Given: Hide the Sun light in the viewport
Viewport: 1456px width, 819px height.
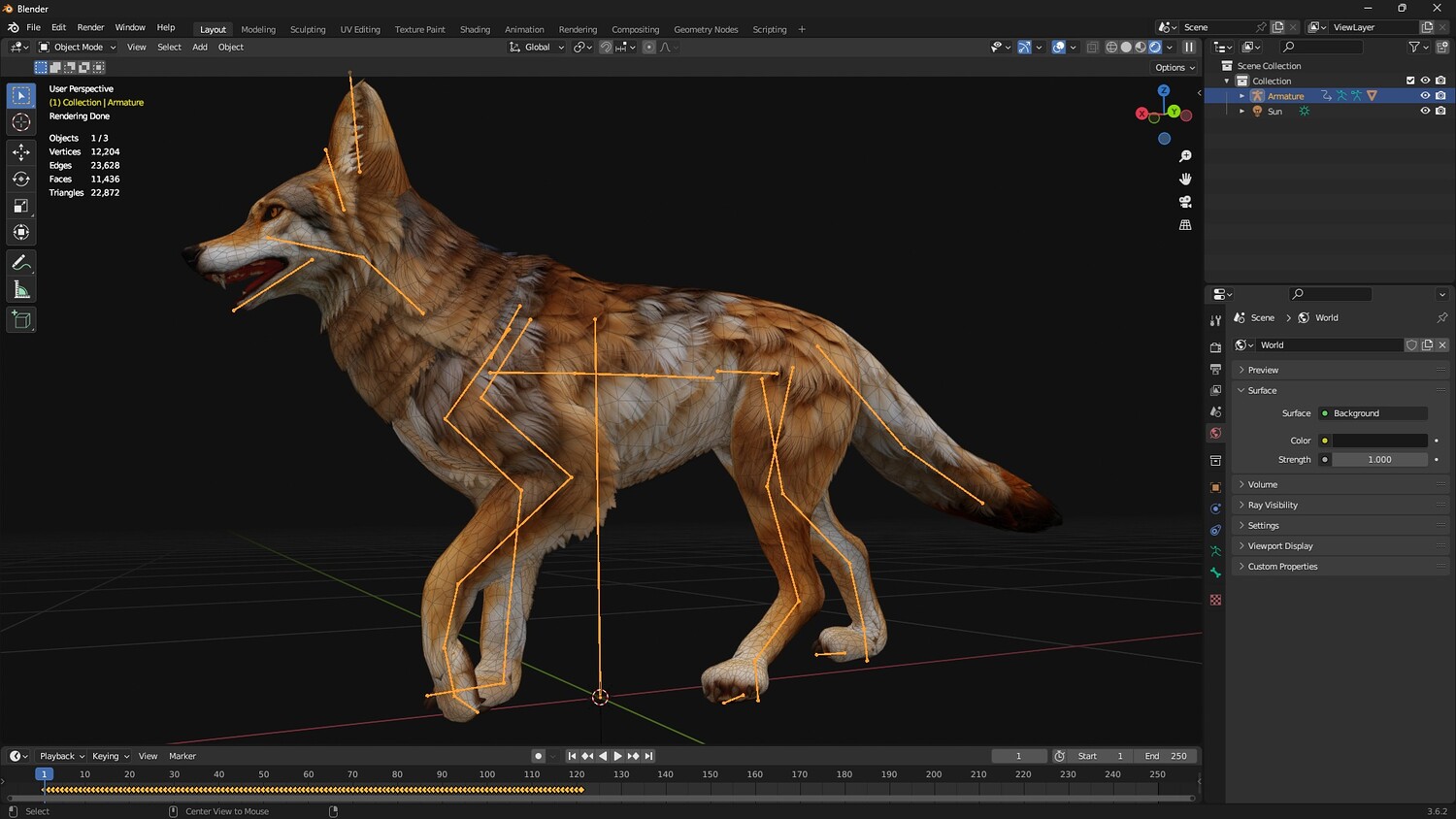Looking at the screenshot, I should pos(1425,112).
